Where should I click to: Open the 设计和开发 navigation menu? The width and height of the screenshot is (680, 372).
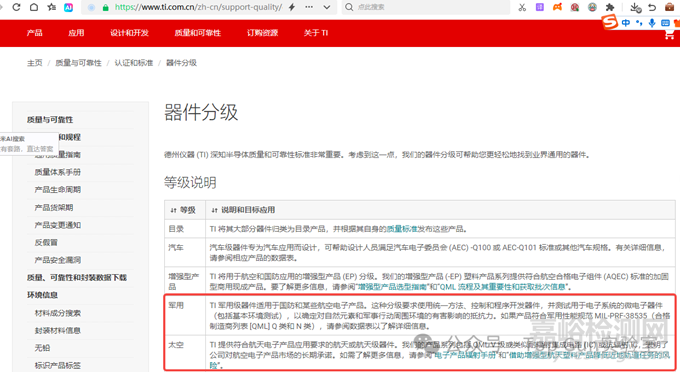[x=129, y=33]
